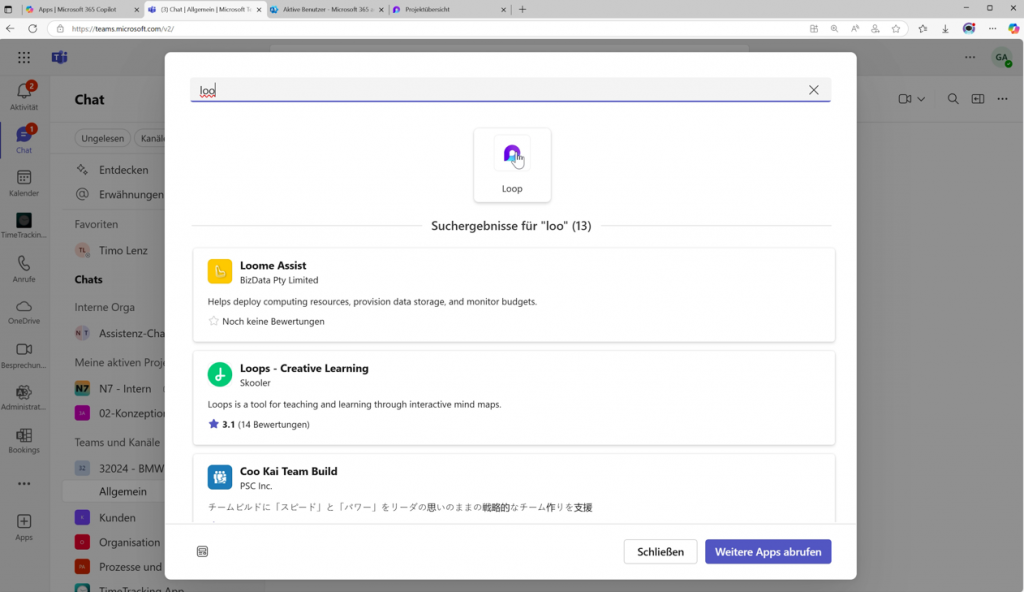Open browser zoom icon in address bar
Viewport: 1024px width, 592px height.
834,29
